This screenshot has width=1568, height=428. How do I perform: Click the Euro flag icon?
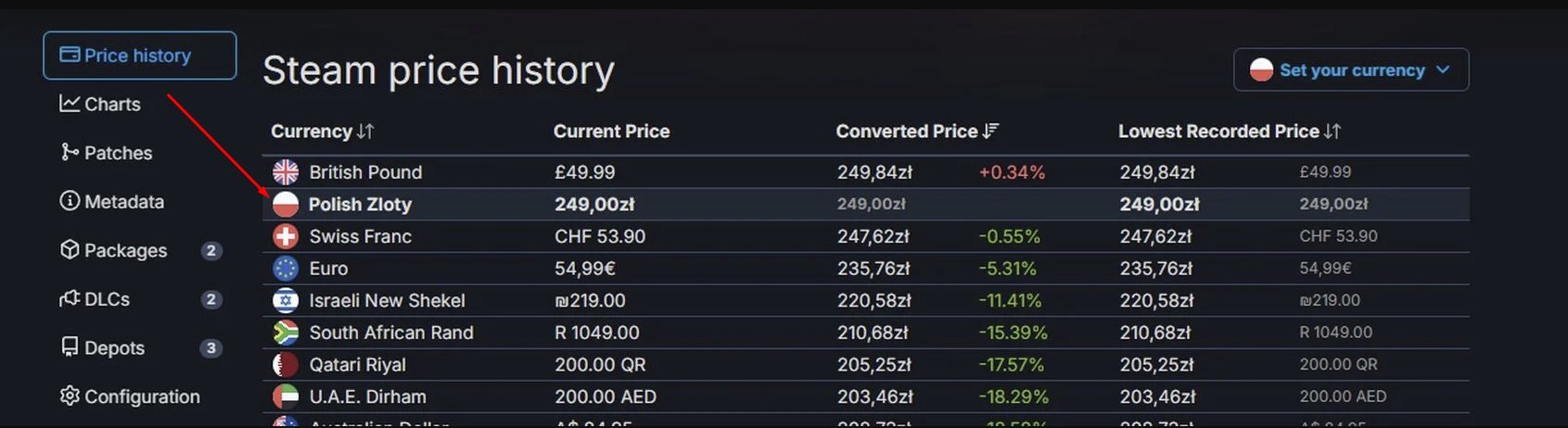tap(286, 269)
